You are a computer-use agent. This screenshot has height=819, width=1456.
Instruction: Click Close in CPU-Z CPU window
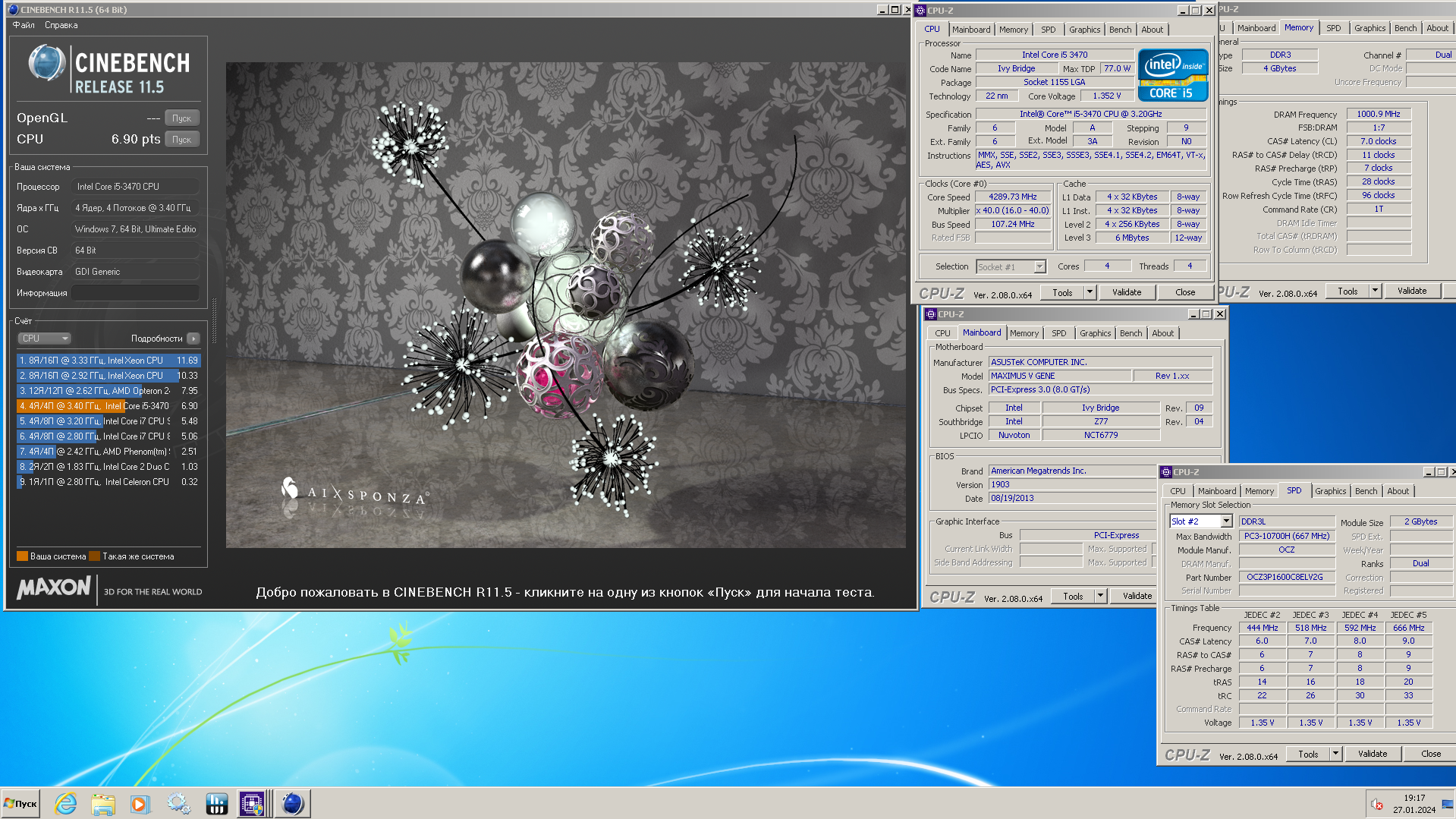pos(1185,292)
